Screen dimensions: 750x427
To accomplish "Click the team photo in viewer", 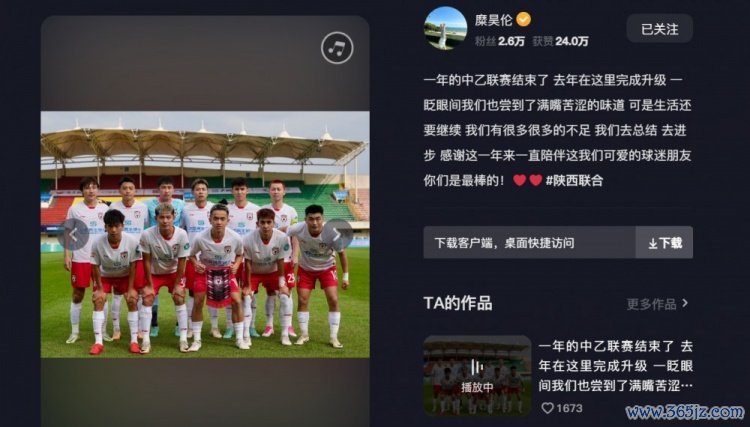I will 205,234.
